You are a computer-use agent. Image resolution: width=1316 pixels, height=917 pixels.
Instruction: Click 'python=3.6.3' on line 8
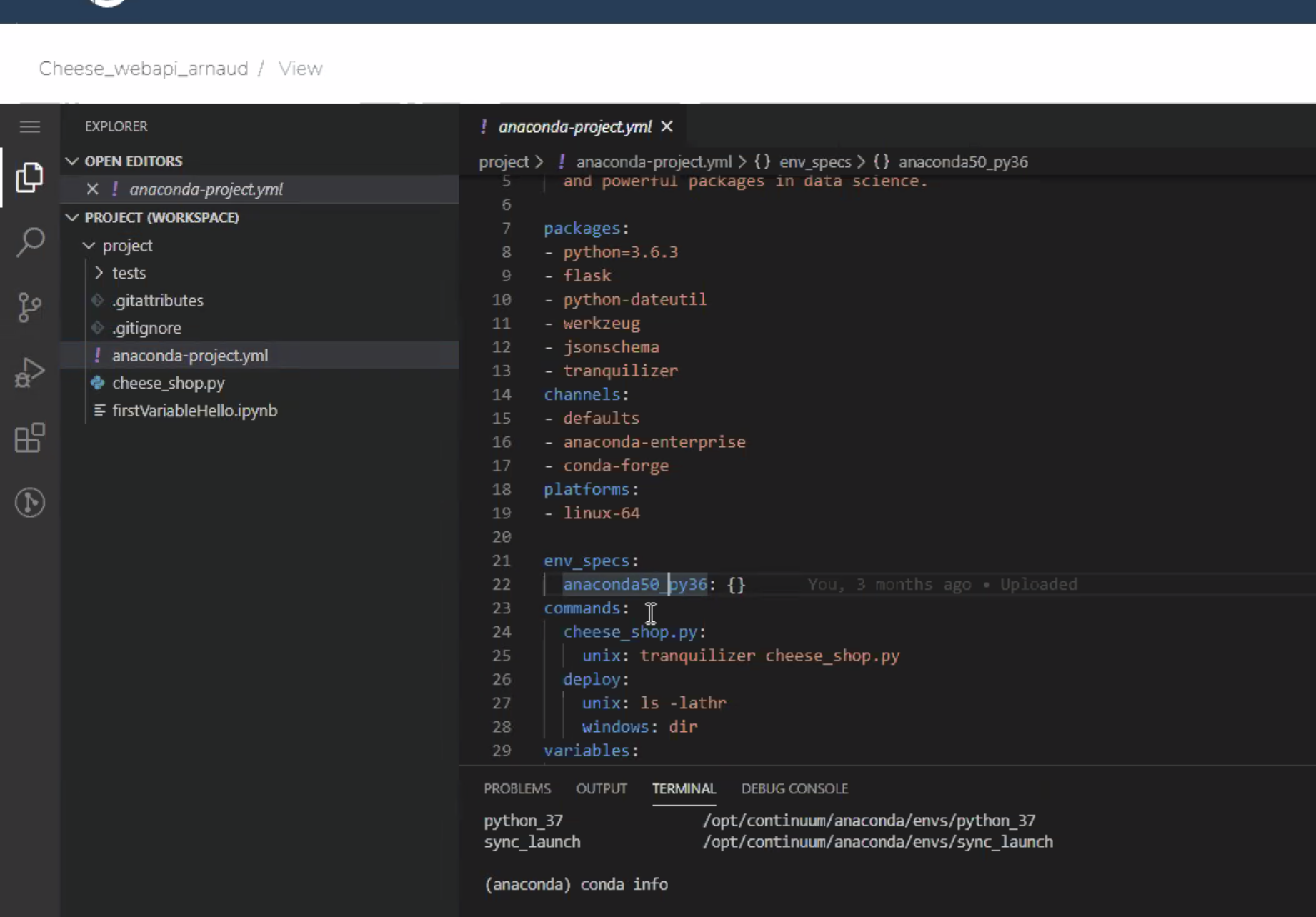(620, 252)
